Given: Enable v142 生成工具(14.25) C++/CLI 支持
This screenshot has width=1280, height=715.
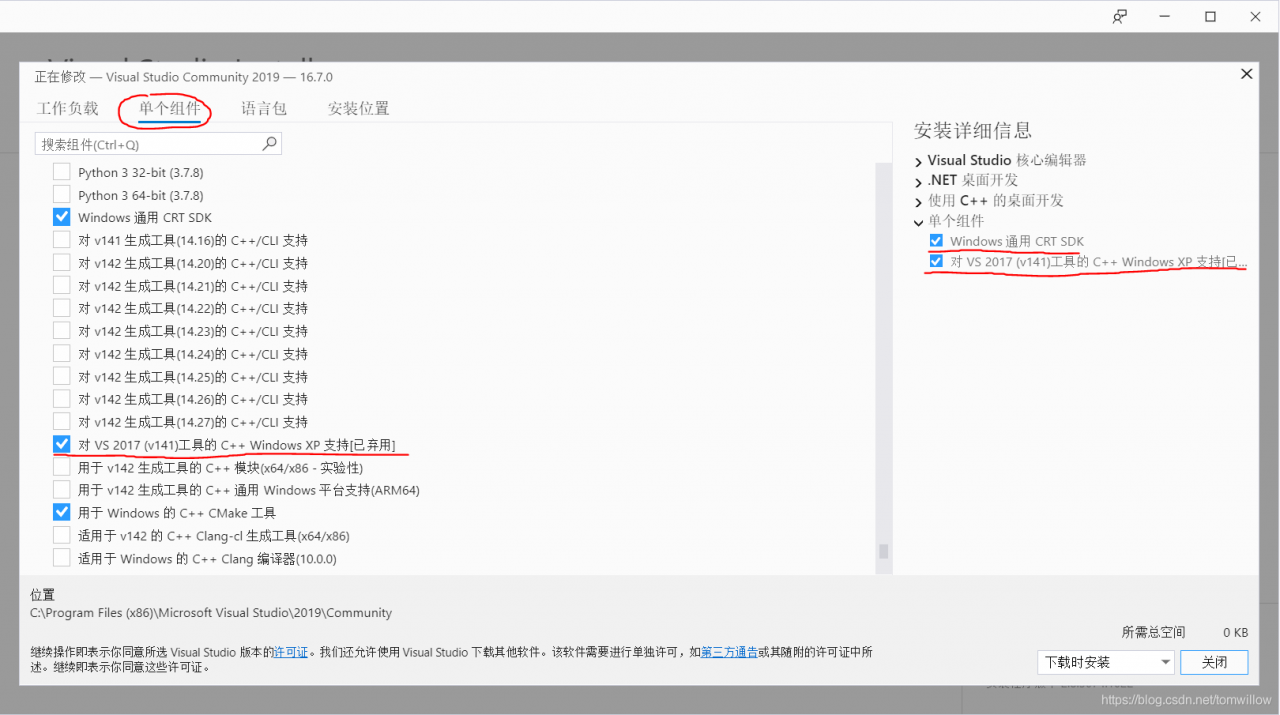Looking at the screenshot, I should pos(62,377).
